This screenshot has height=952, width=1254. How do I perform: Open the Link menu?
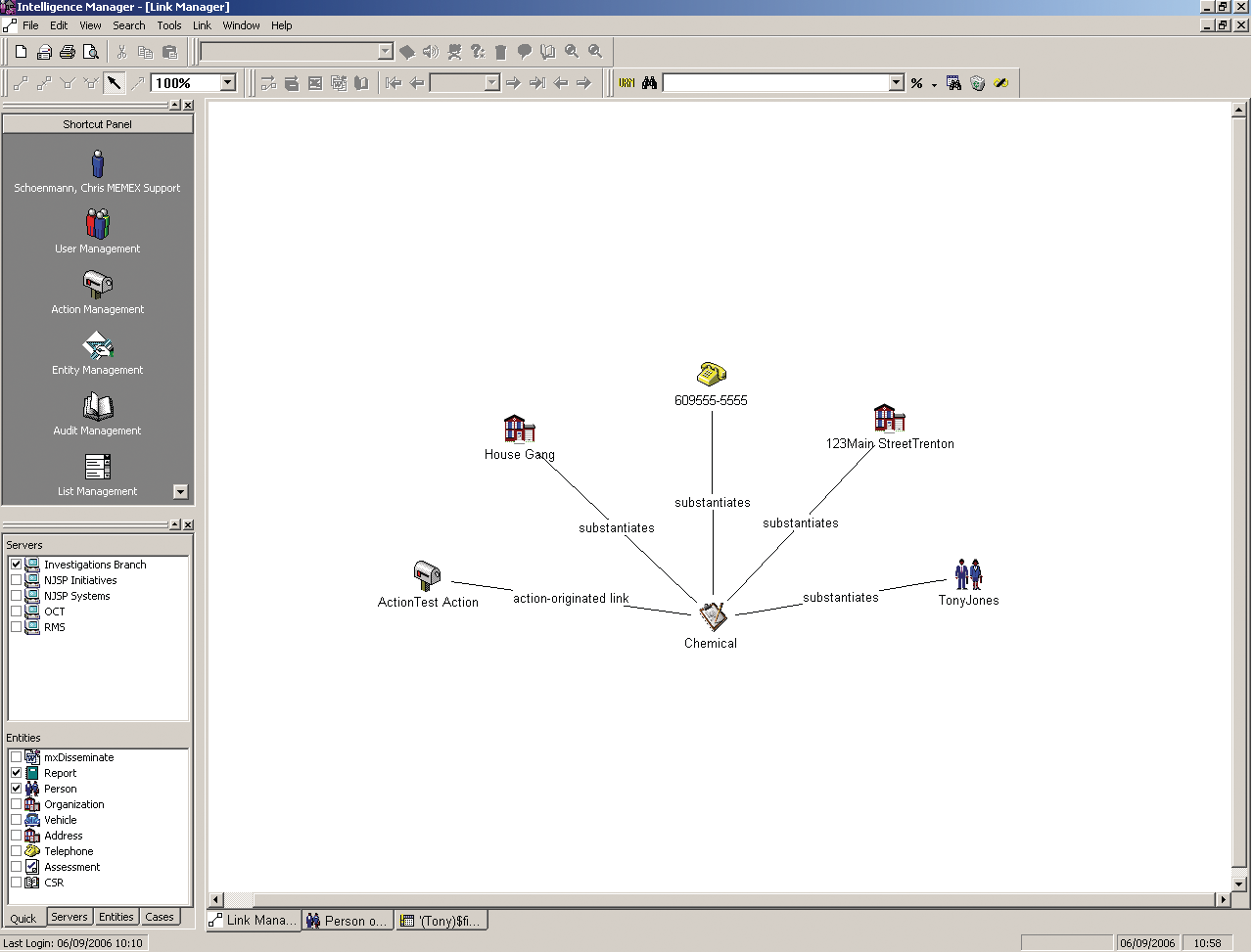point(202,25)
